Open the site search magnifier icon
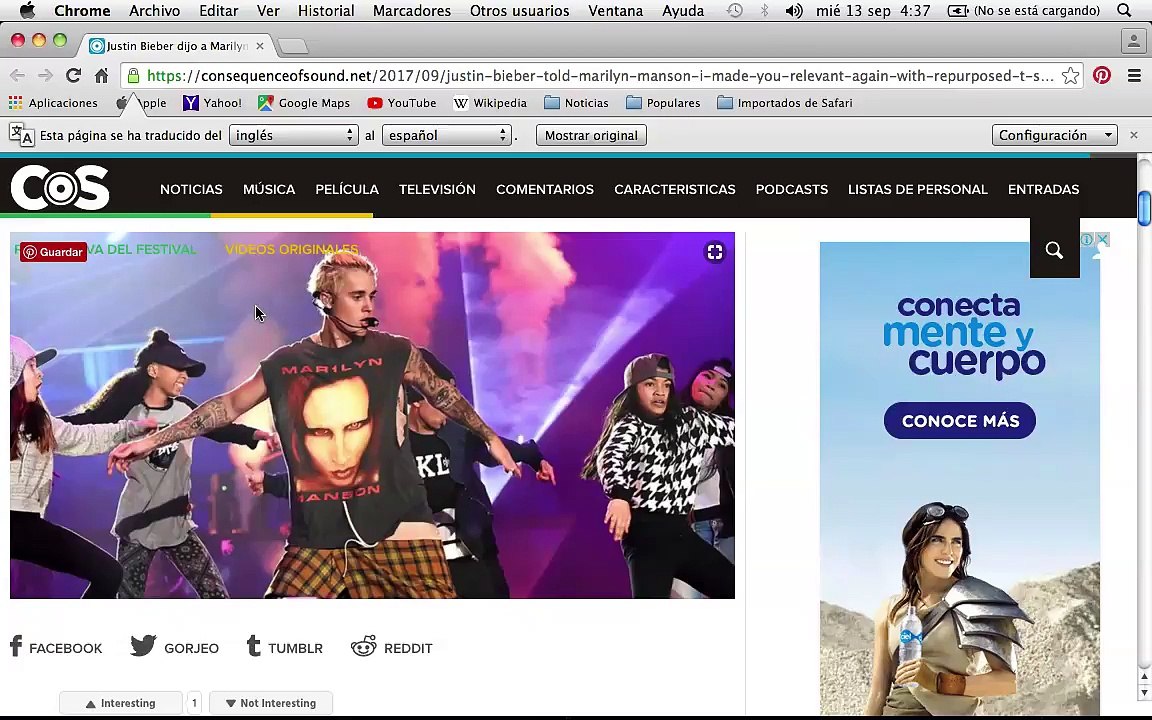Viewport: 1152px width, 720px height. (x=1054, y=251)
